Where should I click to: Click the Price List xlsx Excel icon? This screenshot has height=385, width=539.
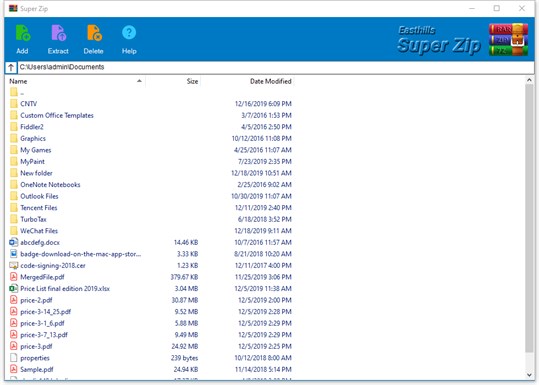pos(13,288)
